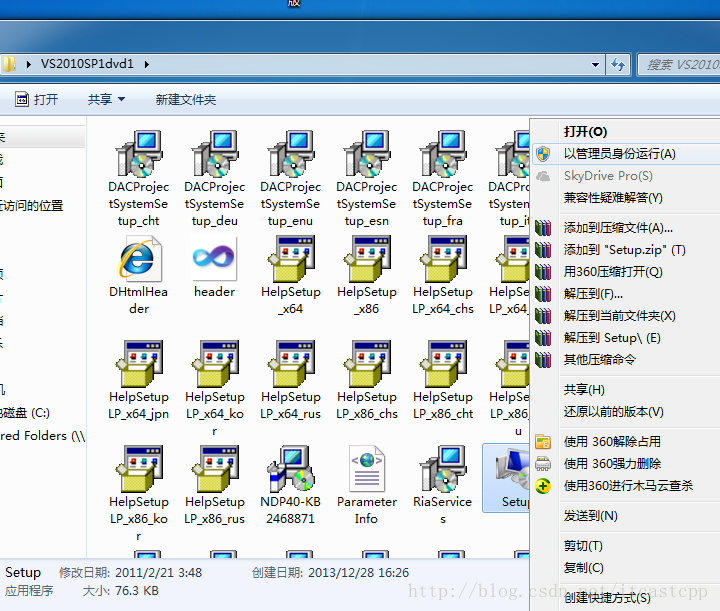Select Shared Folders entry in navigation pane
The width and height of the screenshot is (720, 611).
click(x=42, y=436)
